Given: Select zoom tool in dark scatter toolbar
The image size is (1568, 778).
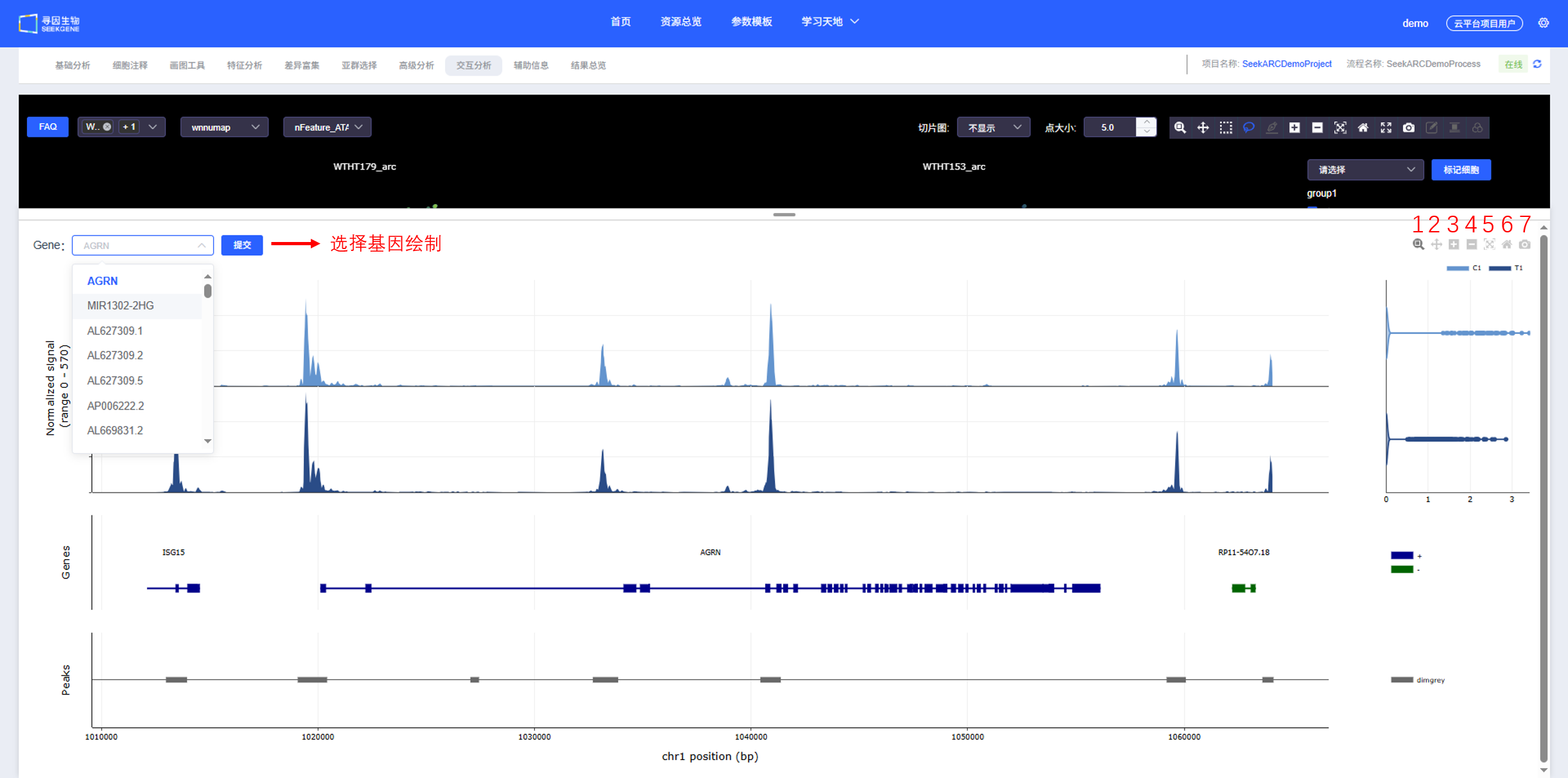Looking at the screenshot, I should (1180, 127).
